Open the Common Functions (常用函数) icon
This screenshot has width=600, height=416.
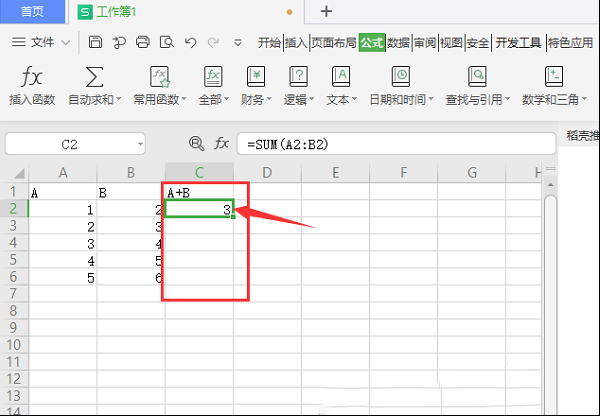(160, 77)
